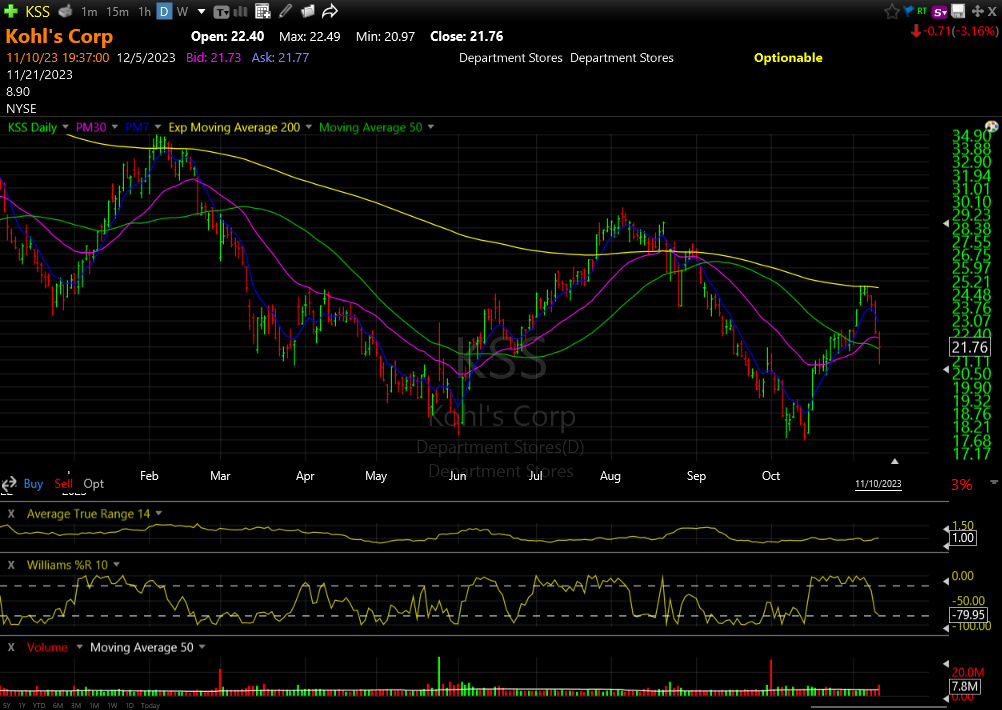
Task: Switch to 1h timeframe
Action: click(144, 12)
